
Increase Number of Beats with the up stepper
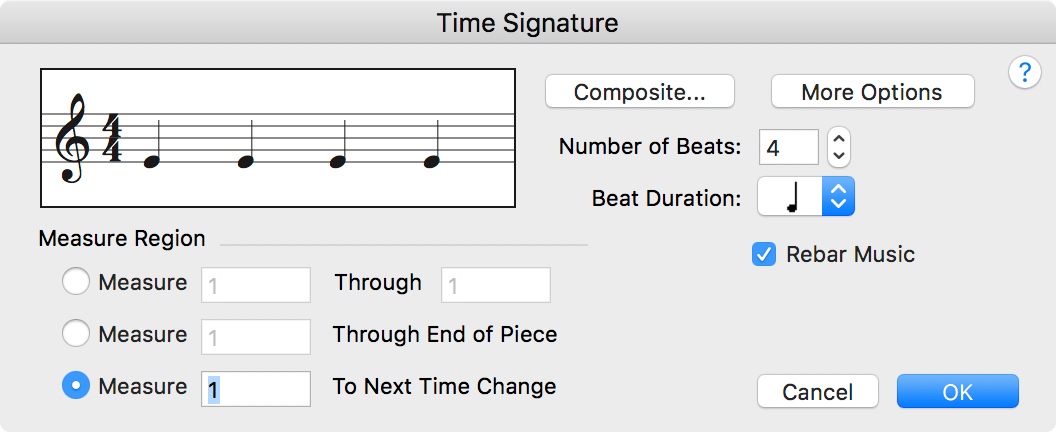click(x=840, y=139)
